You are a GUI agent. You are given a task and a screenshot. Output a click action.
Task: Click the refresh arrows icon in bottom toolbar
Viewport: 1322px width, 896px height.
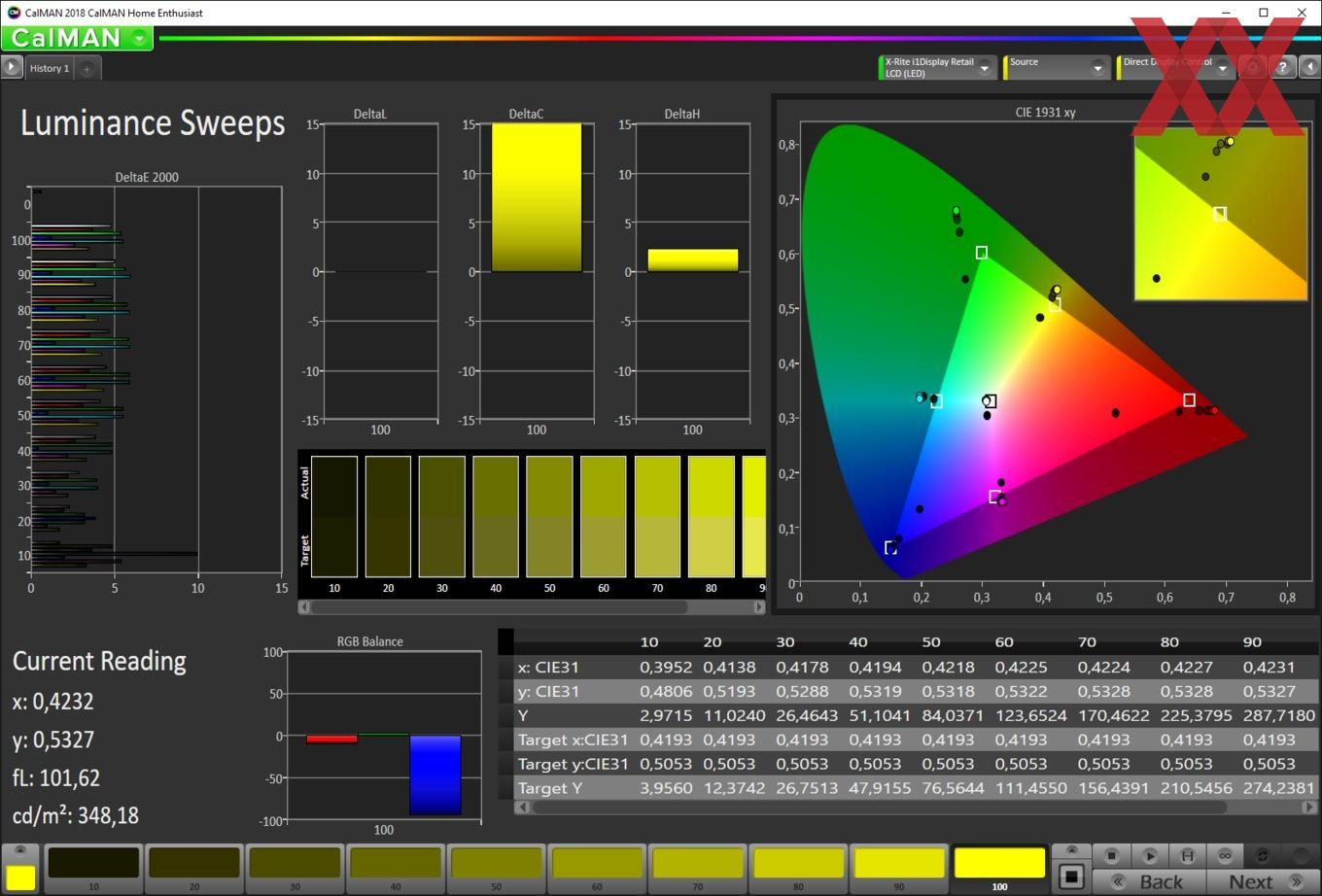point(1263,855)
